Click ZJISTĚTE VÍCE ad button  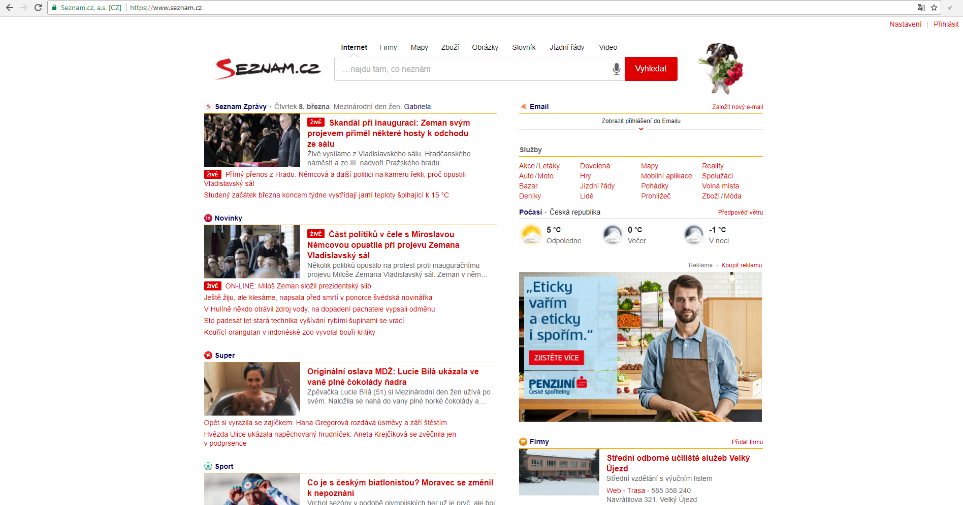tap(556, 358)
